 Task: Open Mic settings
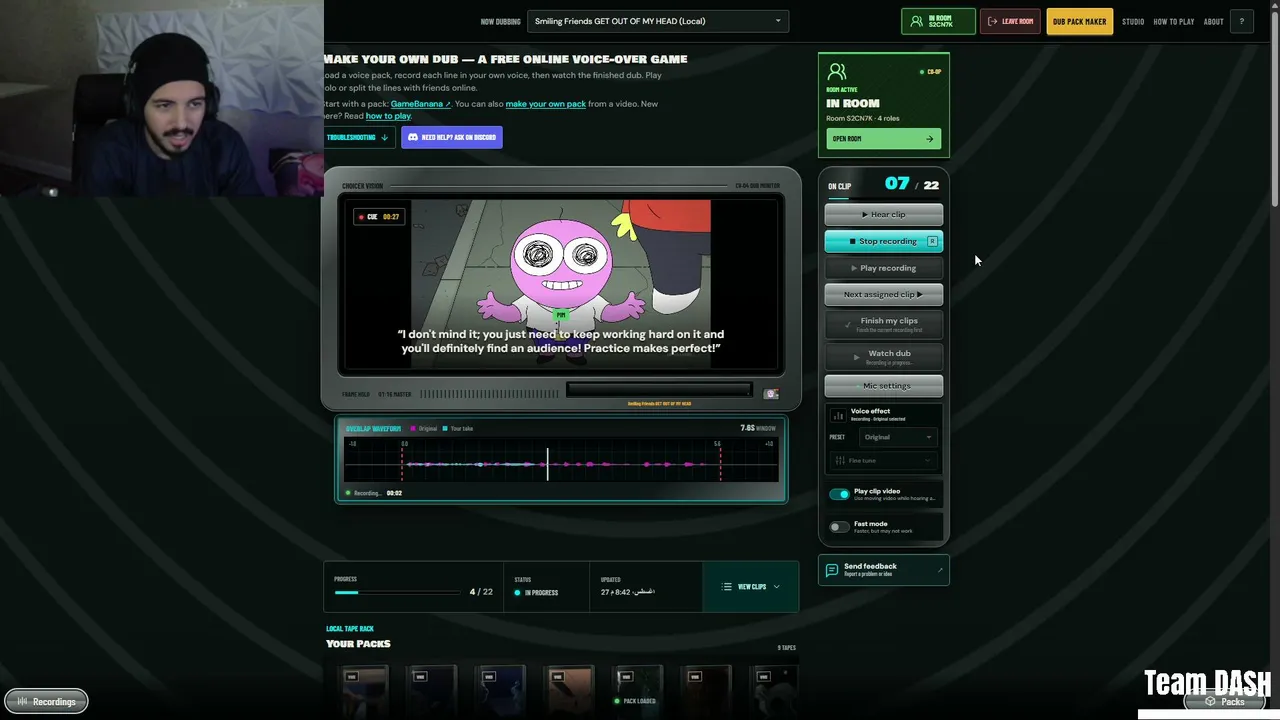coord(883,386)
